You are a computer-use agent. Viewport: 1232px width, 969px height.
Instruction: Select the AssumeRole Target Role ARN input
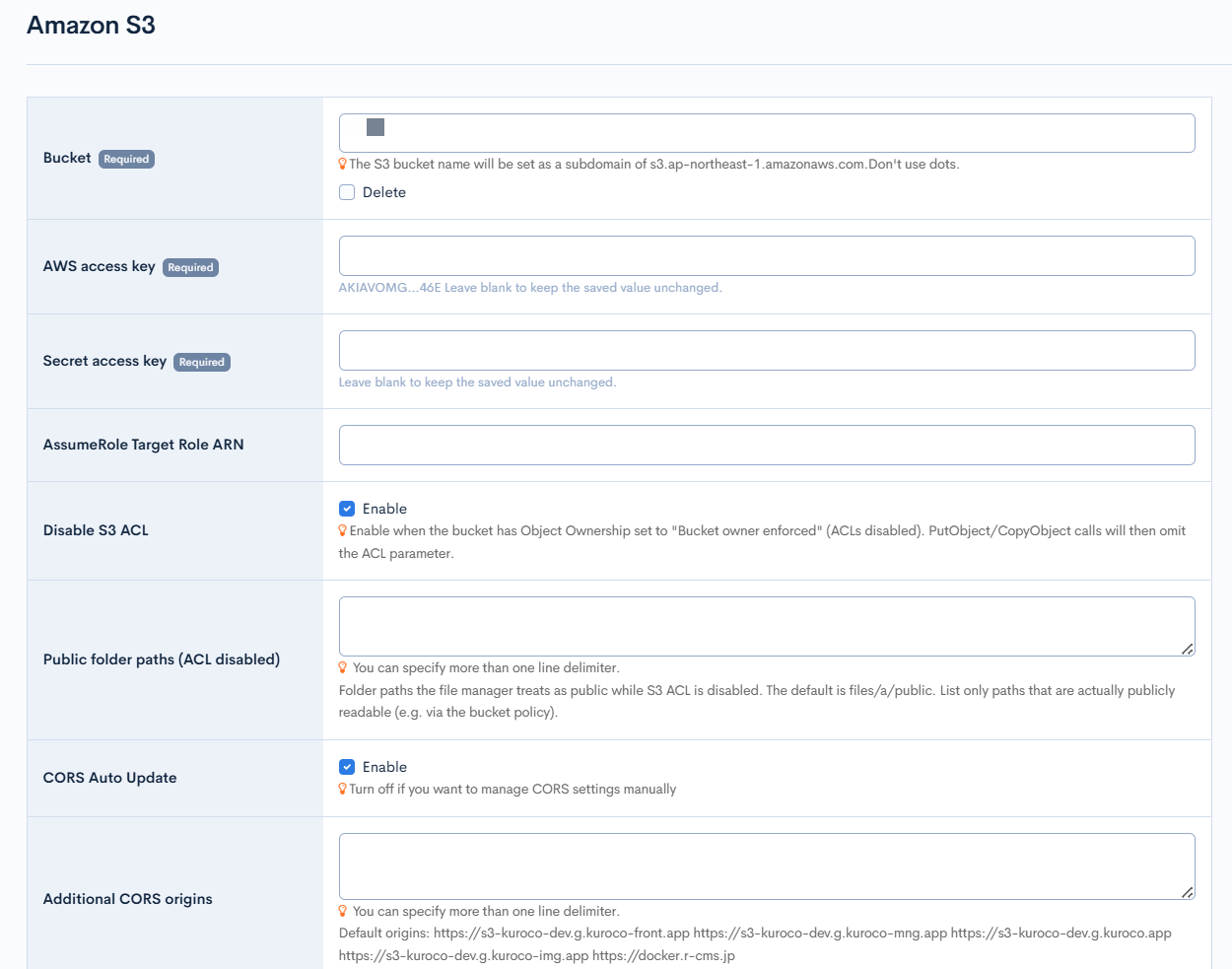pos(767,445)
